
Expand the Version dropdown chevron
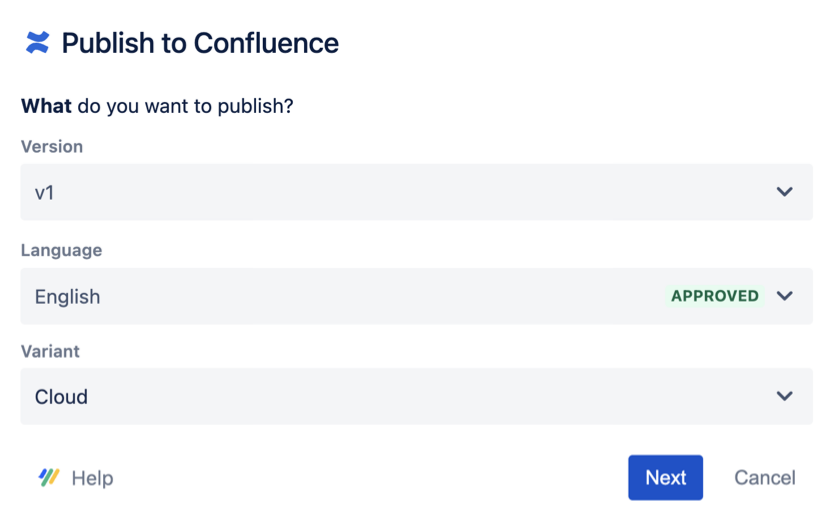[x=784, y=192]
